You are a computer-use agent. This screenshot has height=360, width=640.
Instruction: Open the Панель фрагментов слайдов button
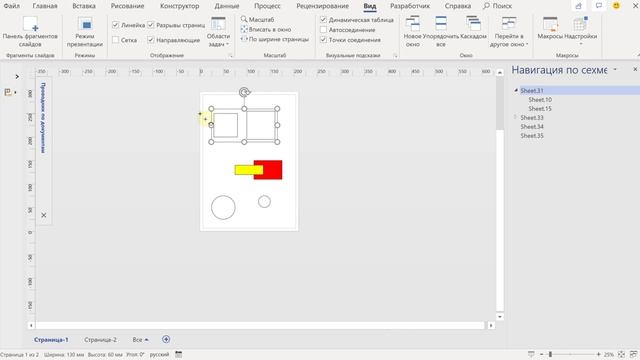tap(30, 32)
